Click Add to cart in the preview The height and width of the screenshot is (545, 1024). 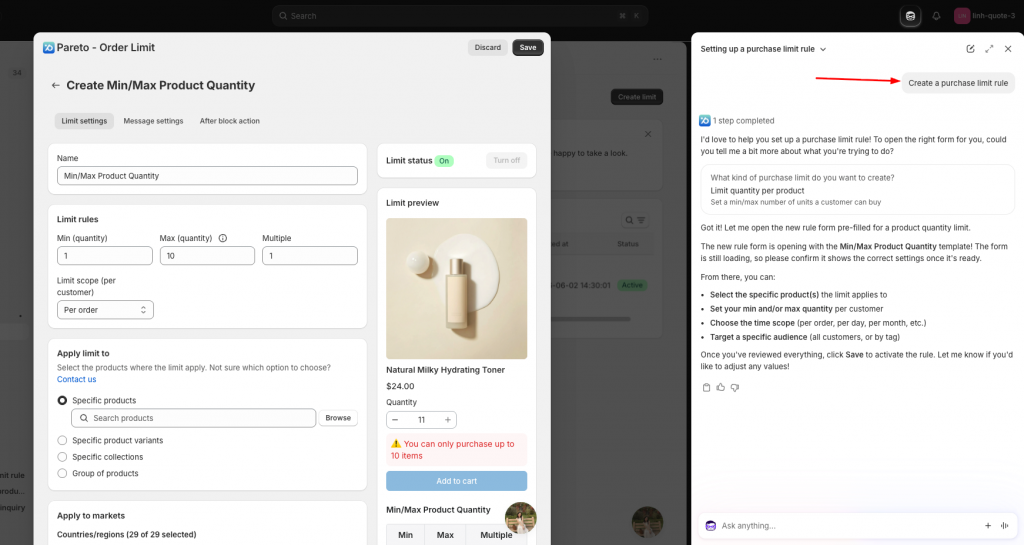tap(456, 481)
